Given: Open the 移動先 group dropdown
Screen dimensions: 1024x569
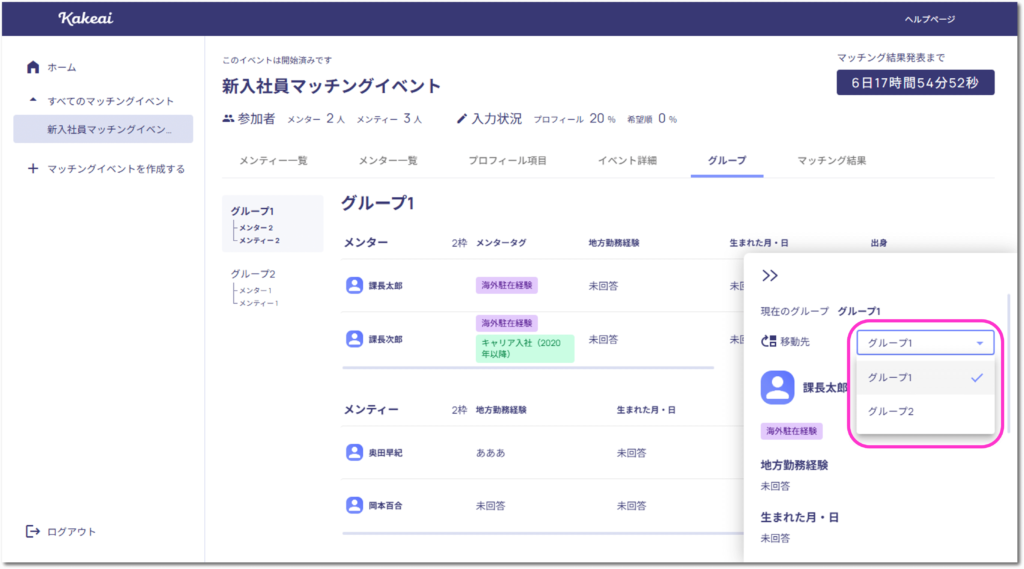Looking at the screenshot, I should click(x=925, y=343).
